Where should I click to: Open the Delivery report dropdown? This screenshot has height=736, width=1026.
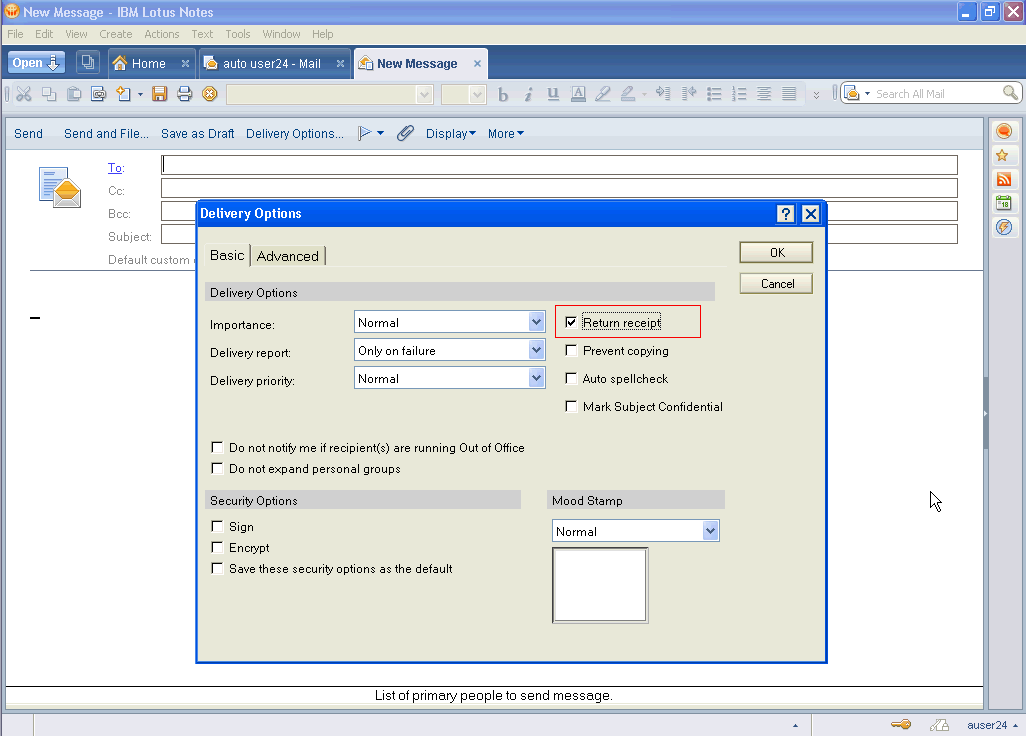(x=536, y=350)
